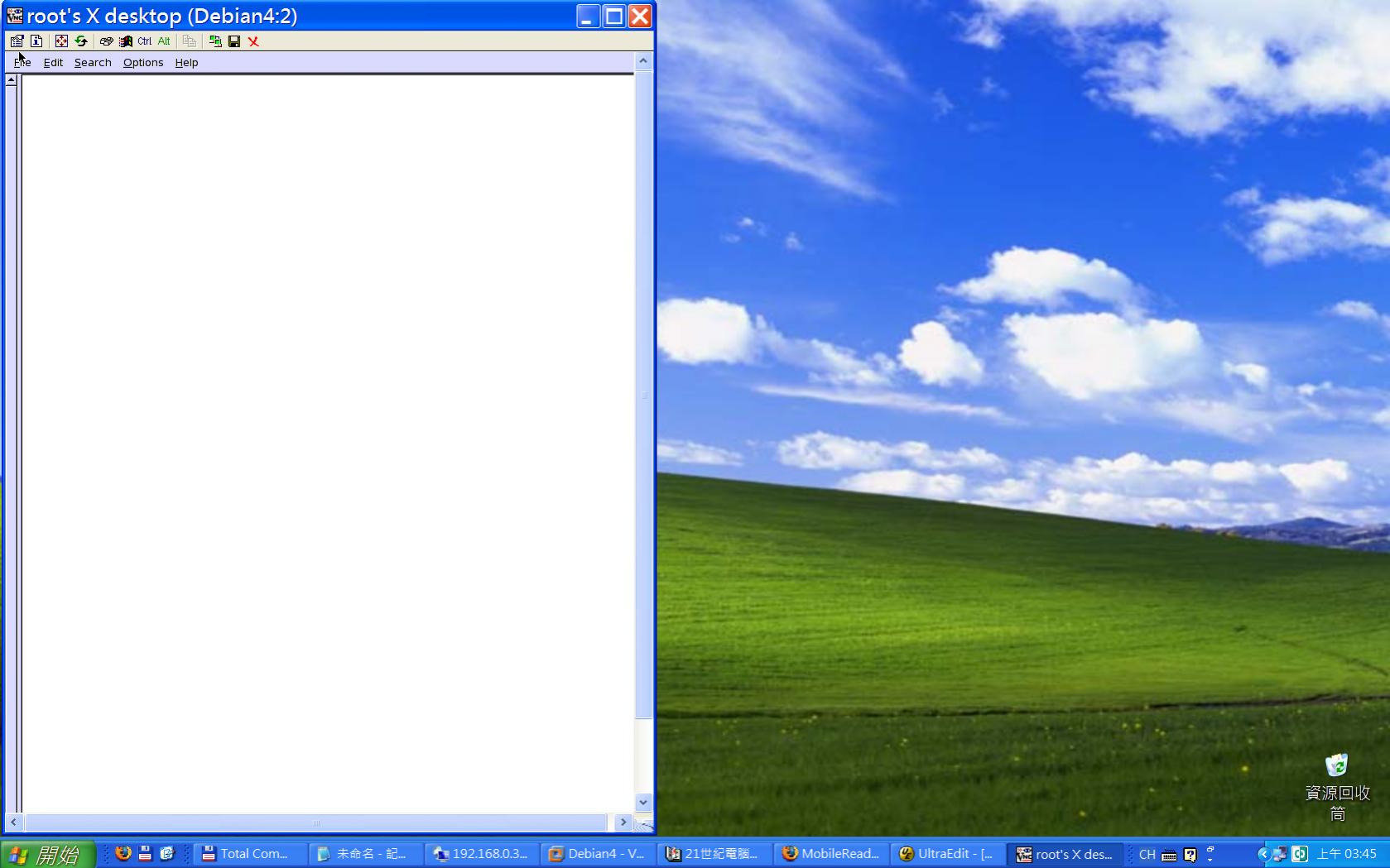Click scroll left arrow of VNC window
The width and height of the screenshot is (1390, 868).
(13, 822)
